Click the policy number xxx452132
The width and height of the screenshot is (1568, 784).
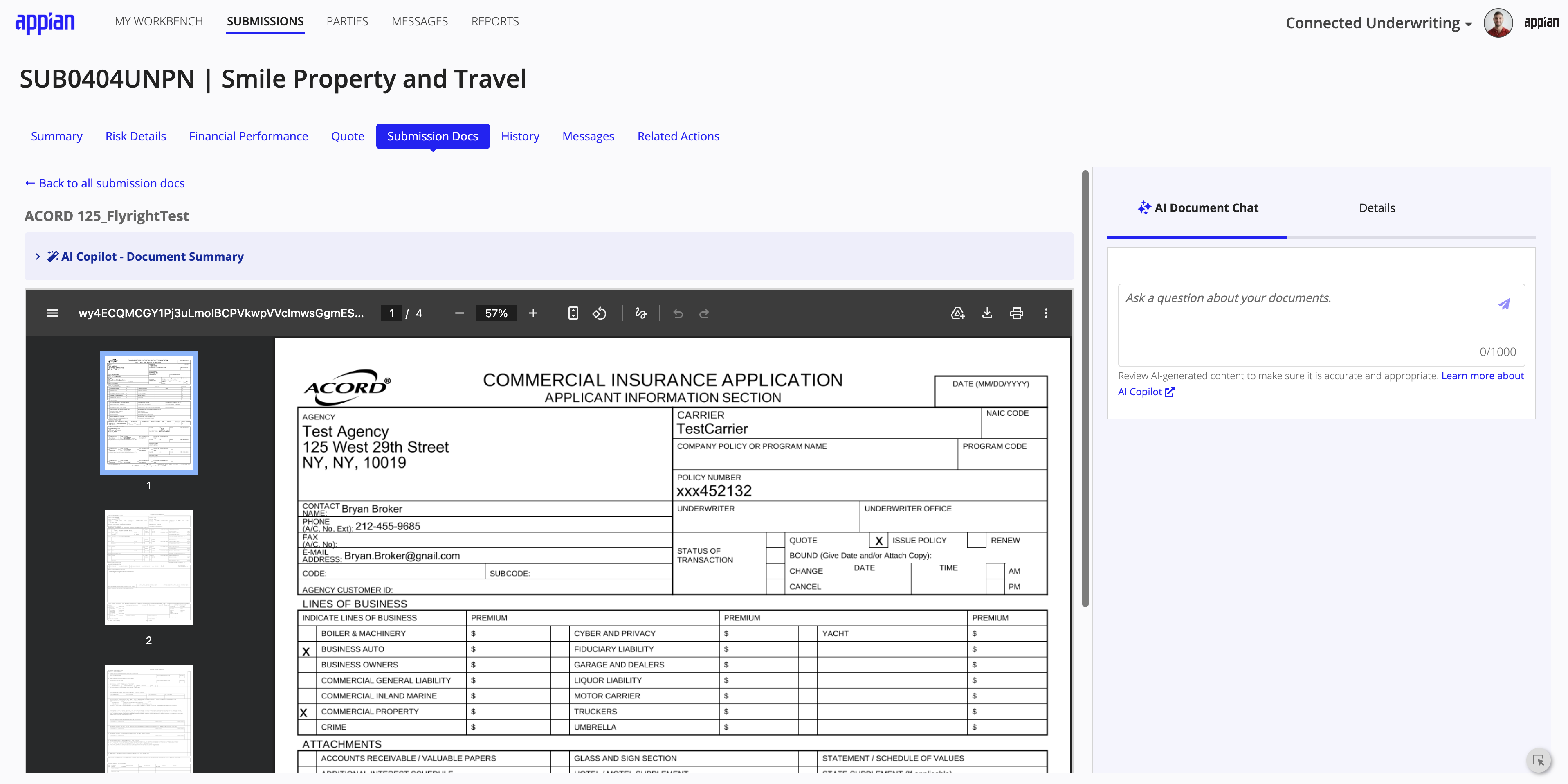click(714, 491)
